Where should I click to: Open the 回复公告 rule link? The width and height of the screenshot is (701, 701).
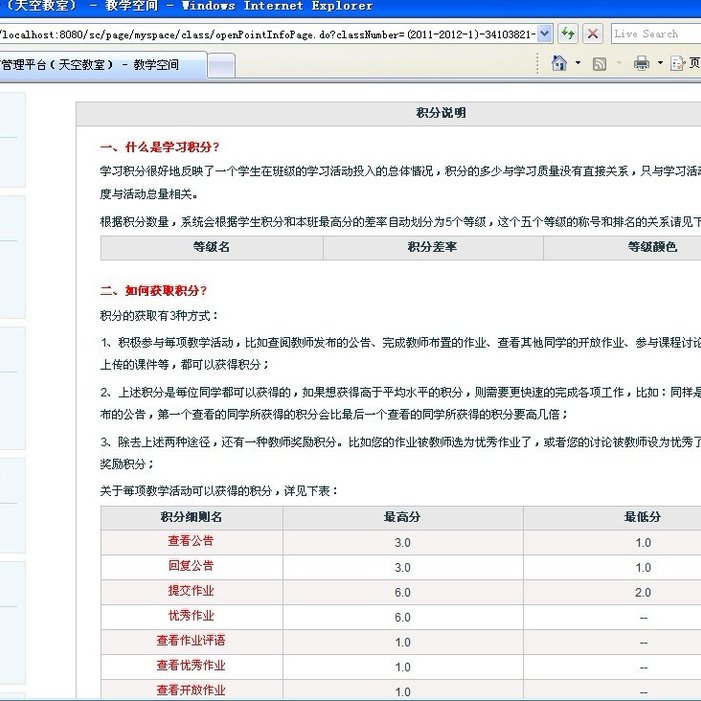[191, 566]
